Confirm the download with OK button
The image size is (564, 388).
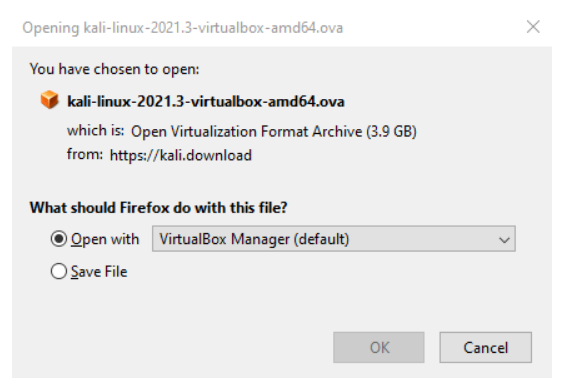pyautogui.click(x=379, y=347)
